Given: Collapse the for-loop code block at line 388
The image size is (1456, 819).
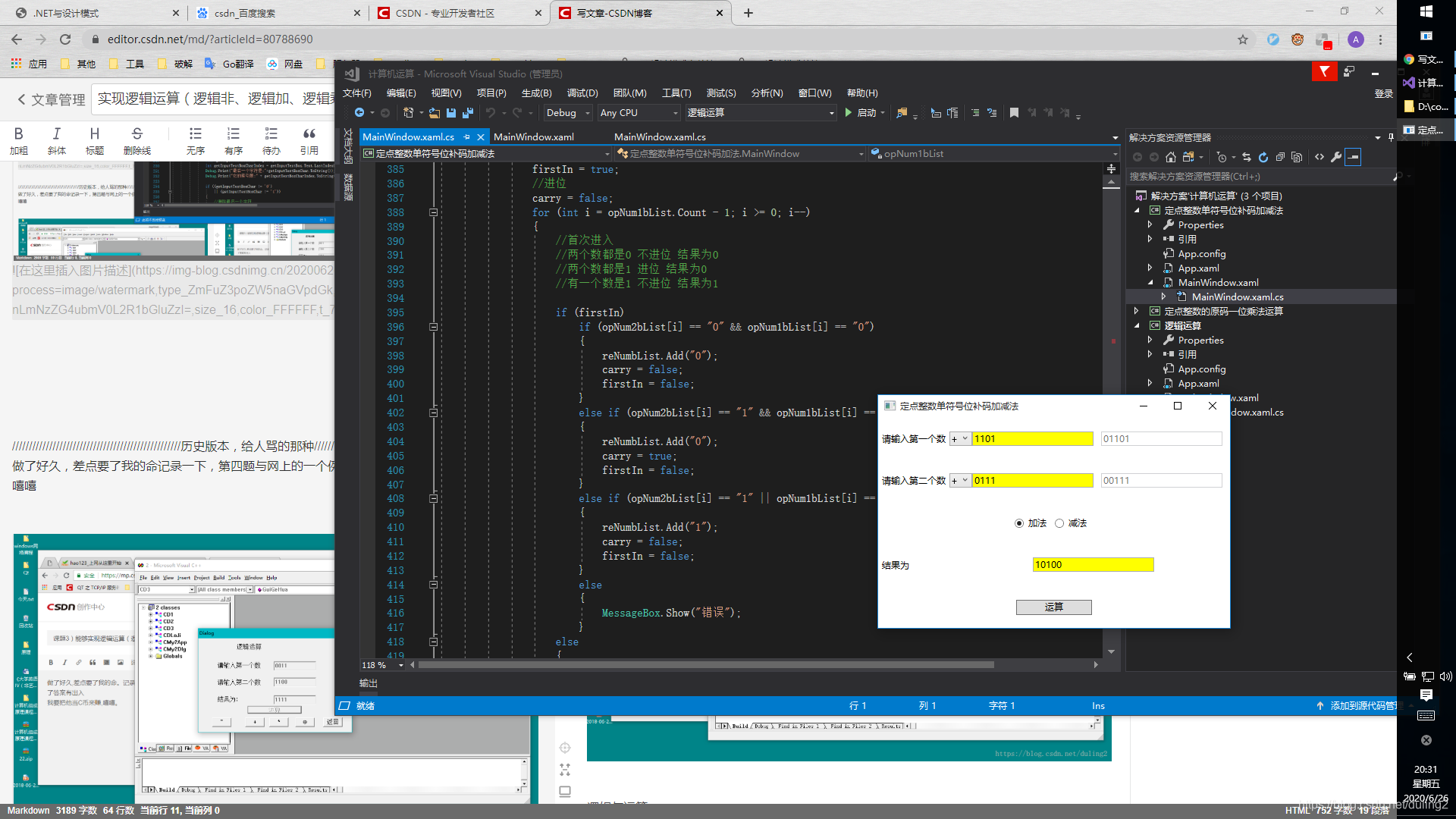Looking at the screenshot, I should pyautogui.click(x=433, y=212).
